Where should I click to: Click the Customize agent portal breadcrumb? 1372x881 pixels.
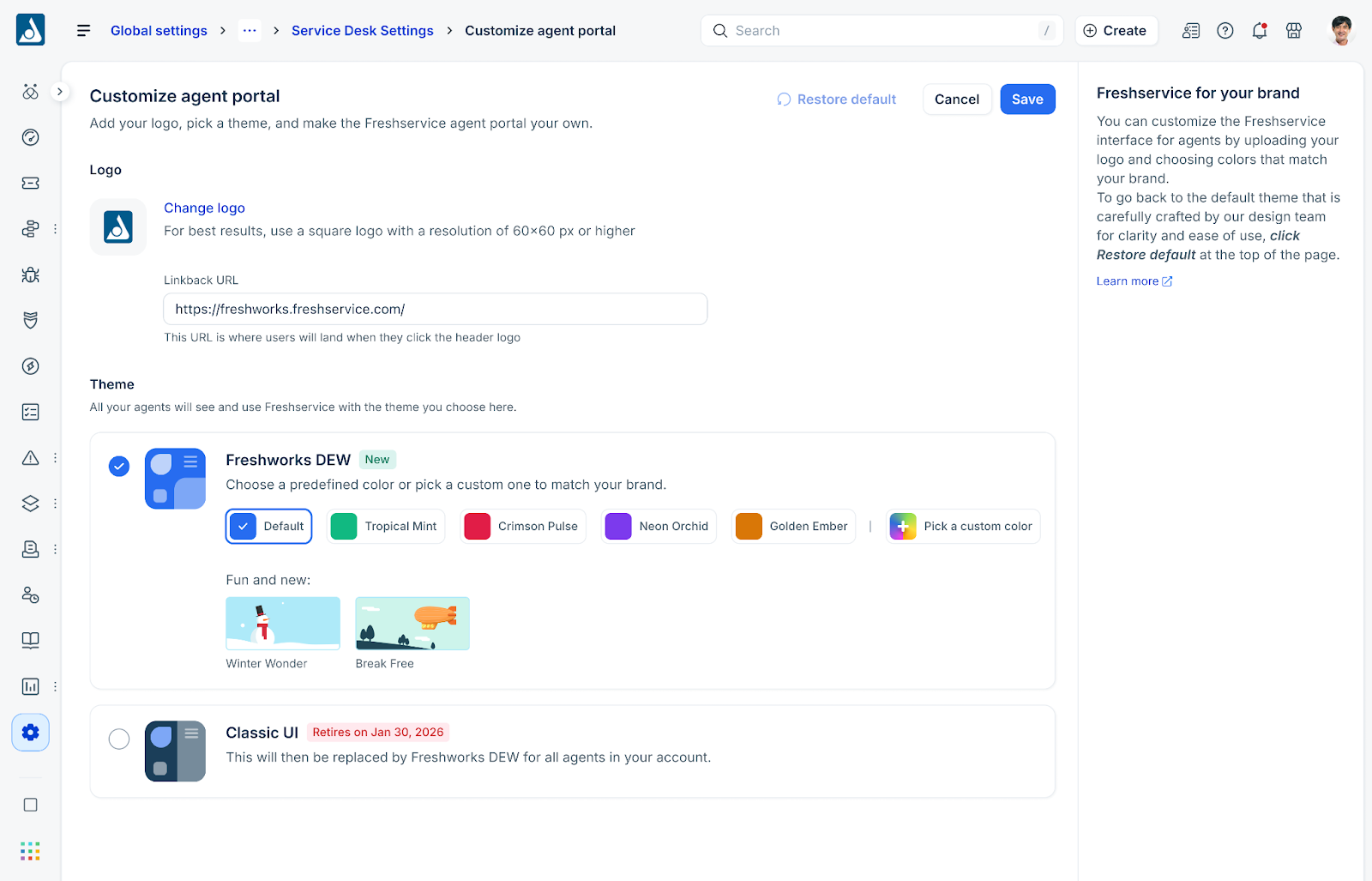pyautogui.click(x=540, y=31)
